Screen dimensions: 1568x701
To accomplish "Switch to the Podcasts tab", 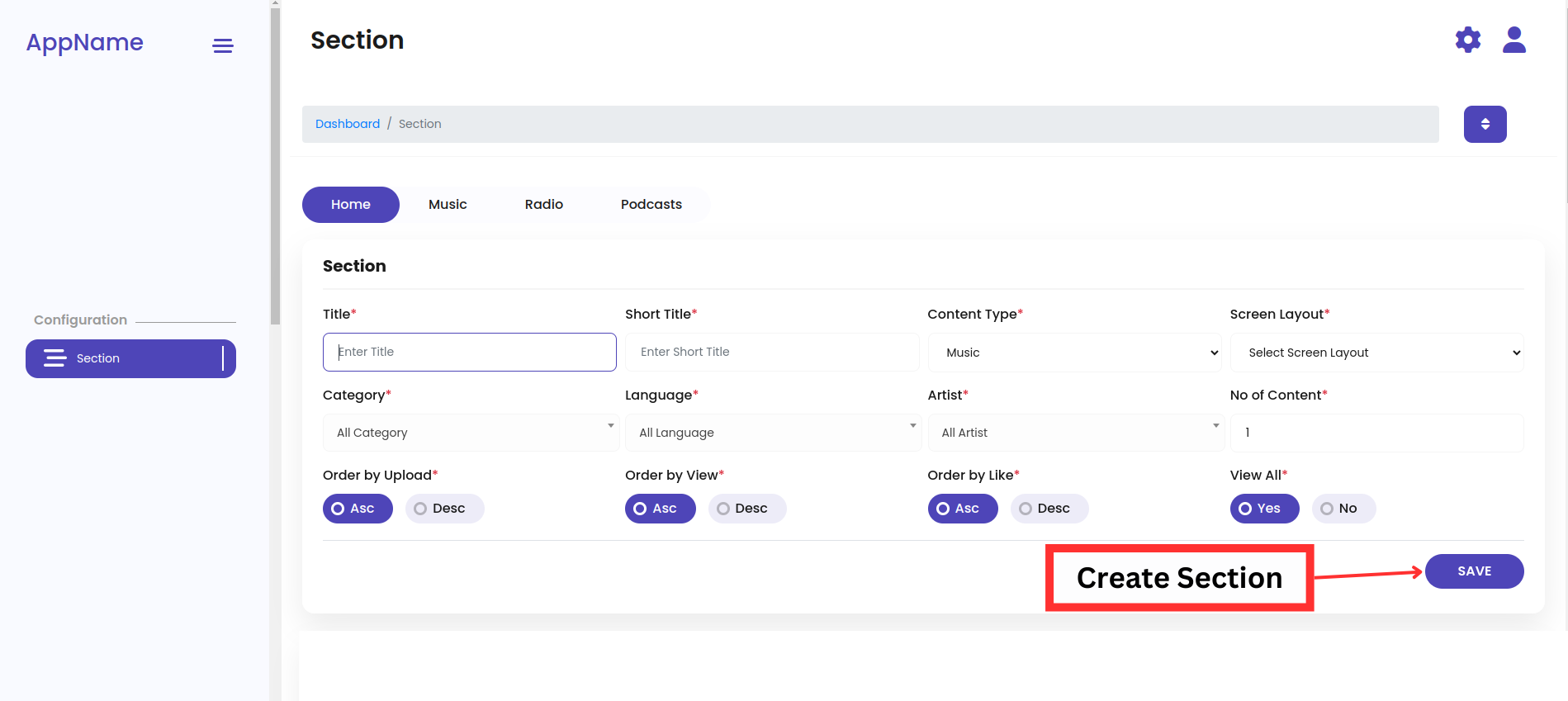I will tap(651, 205).
